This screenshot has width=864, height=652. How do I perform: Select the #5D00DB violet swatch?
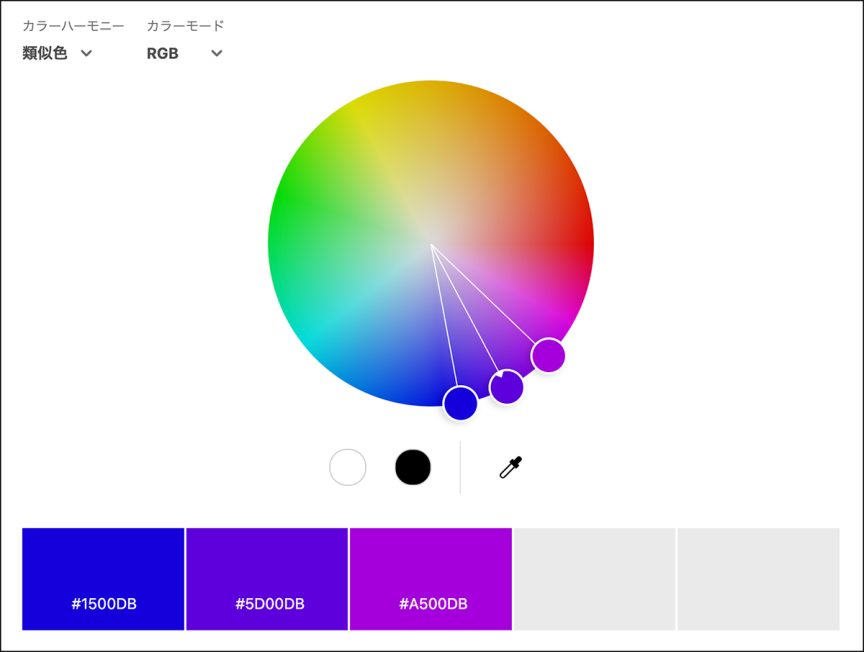267,579
